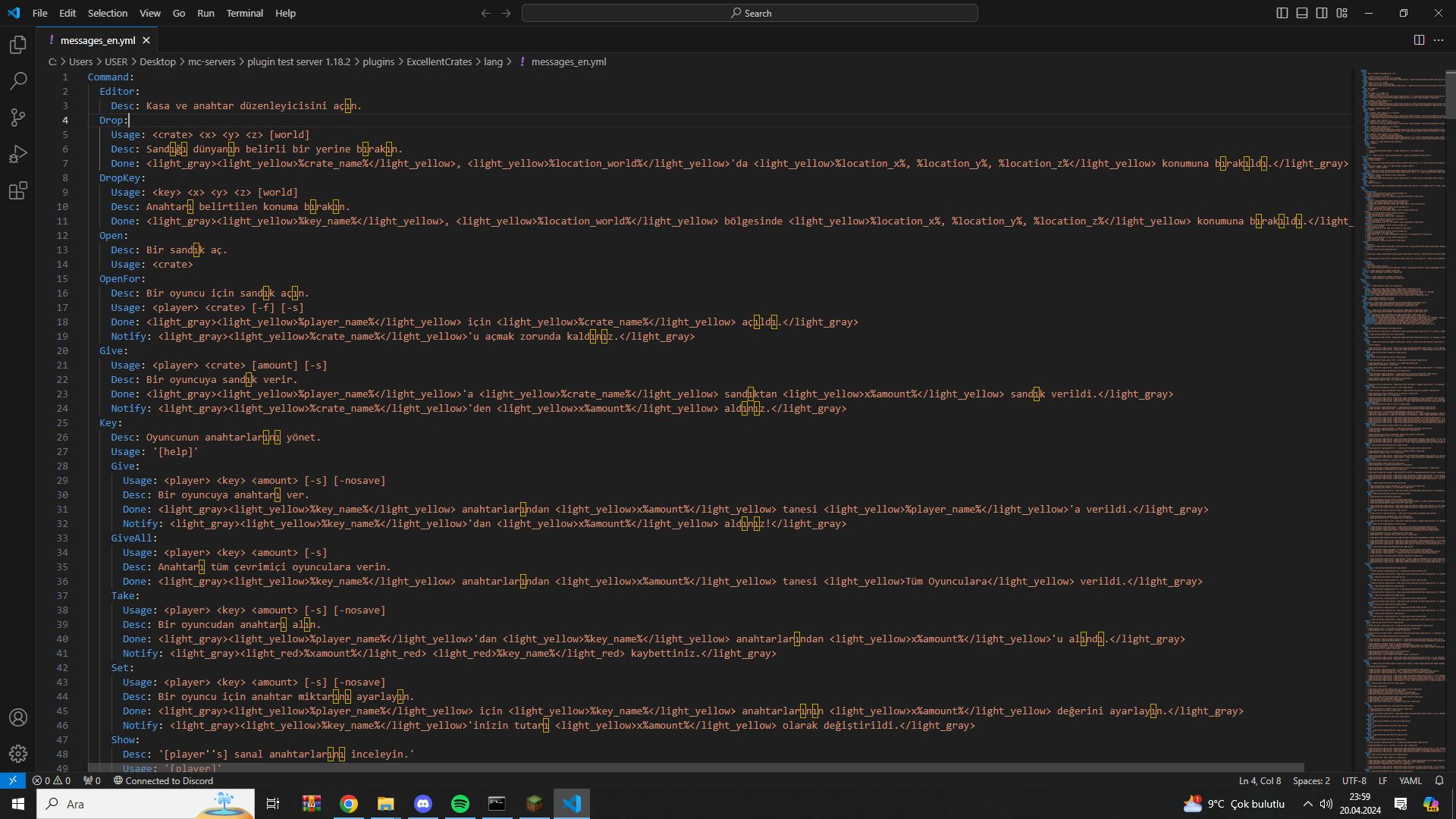Screen dimensions: 1456x819
Task: Click the horizontal editor scrollbar
Action: [x=695, y=767]
